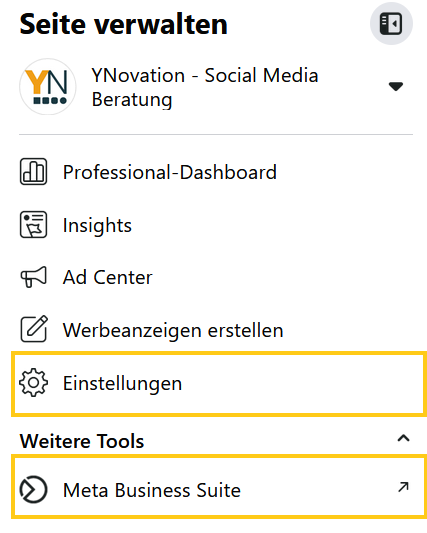This screenshot has width=427, height=533.
Task: Select YNovation - Social Media Beratung page name
Action: pos(205,87)
